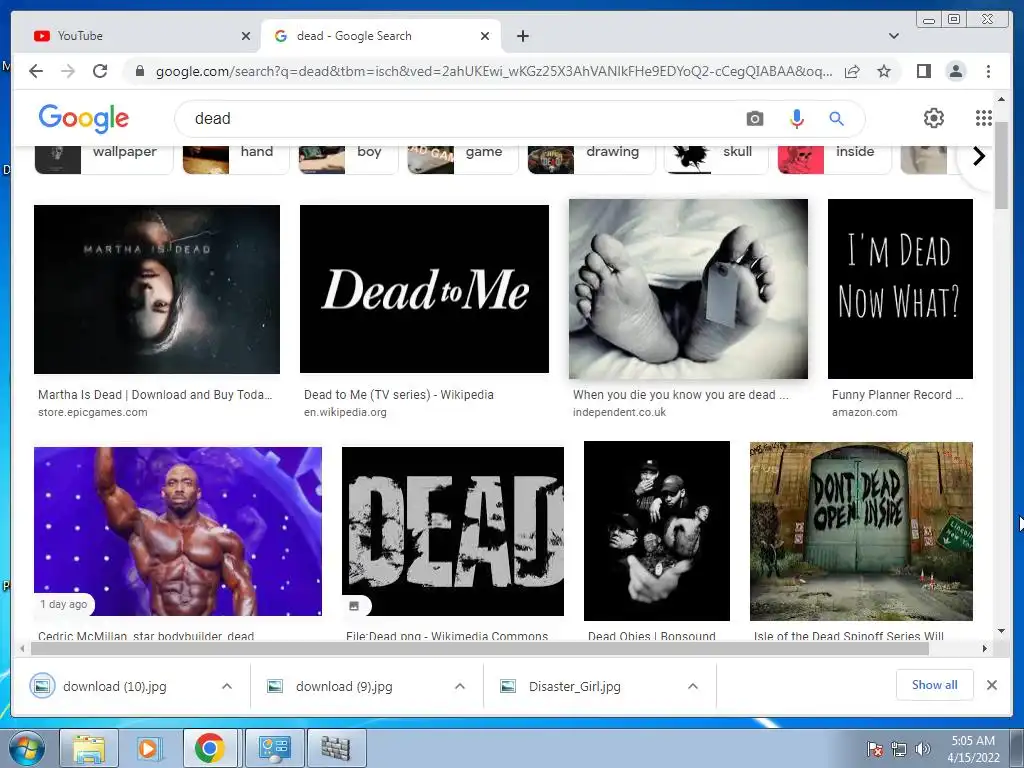
Task: Show all downloads
Action: (x=935, y=685)
